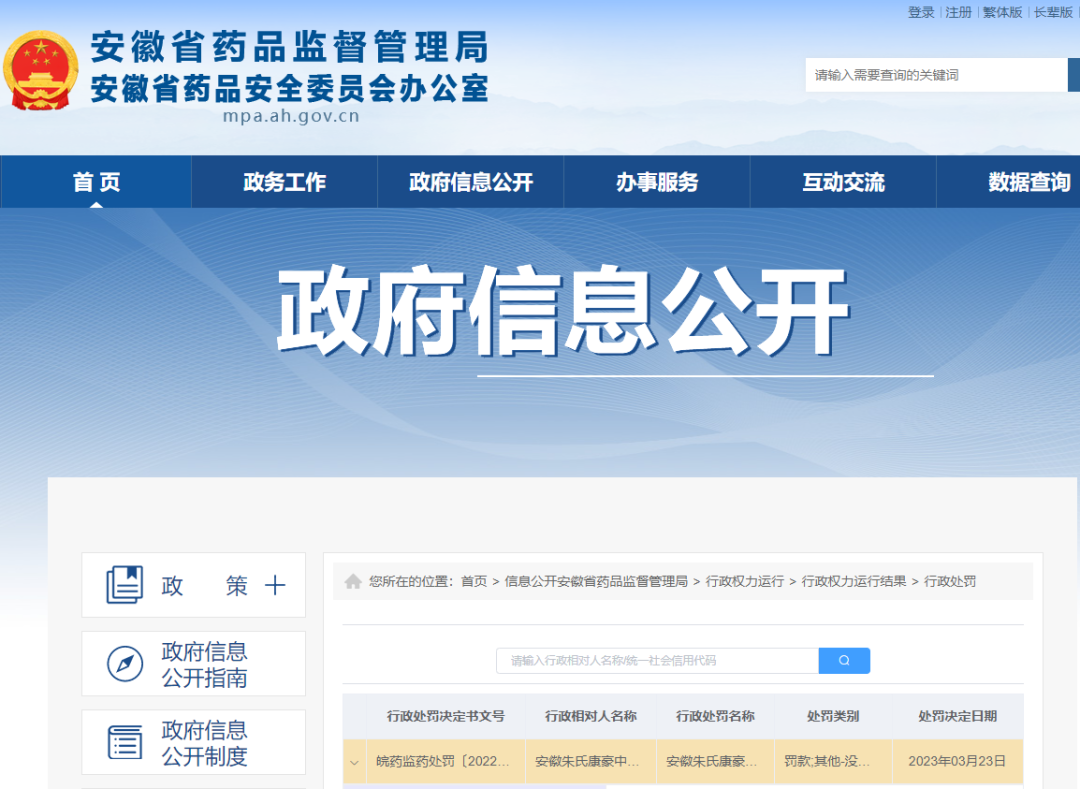Click the list icon for 政府信息公开制度

(125, 743)
